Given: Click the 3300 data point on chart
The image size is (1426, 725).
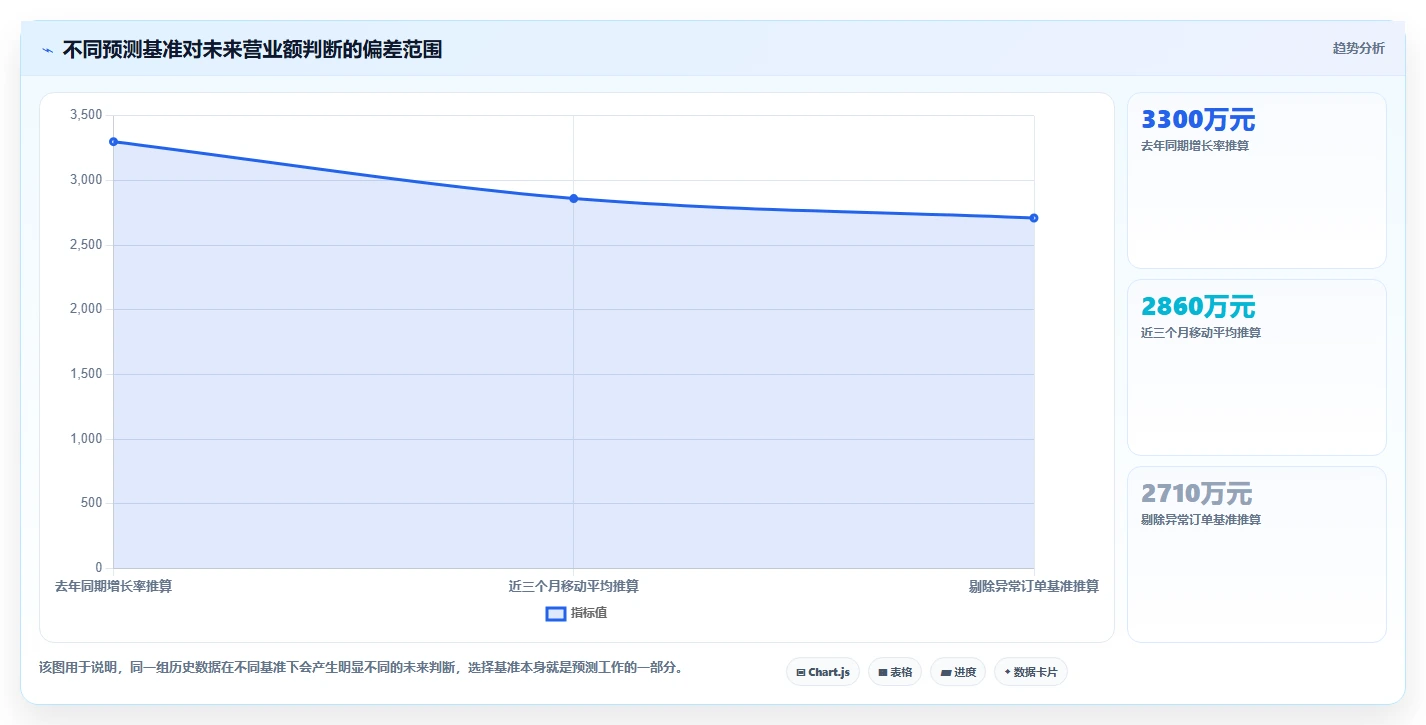Looking at the screenshot, I should click(113, 142).
